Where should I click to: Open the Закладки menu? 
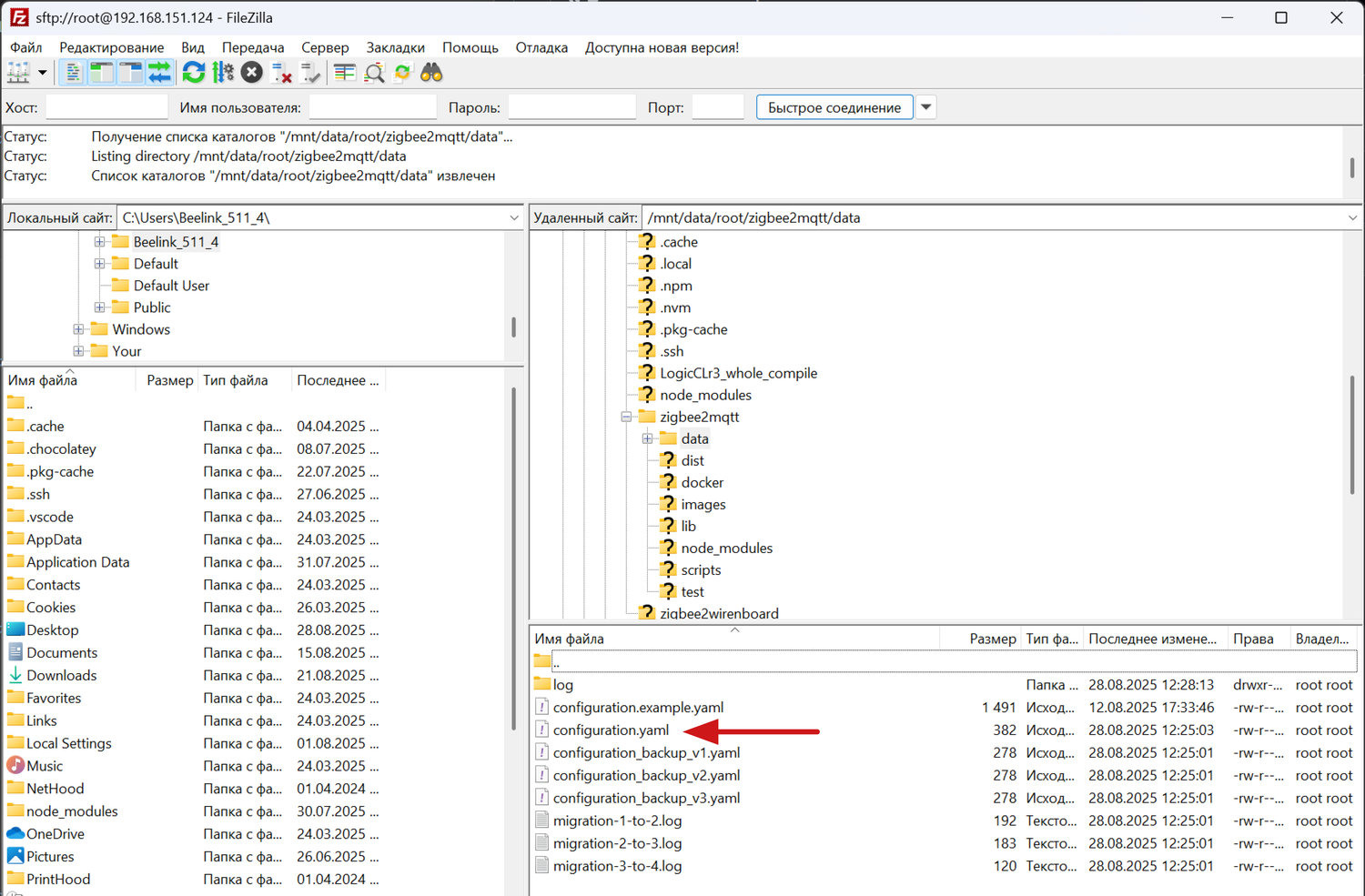pyautogui.click(x=395, y=47)
